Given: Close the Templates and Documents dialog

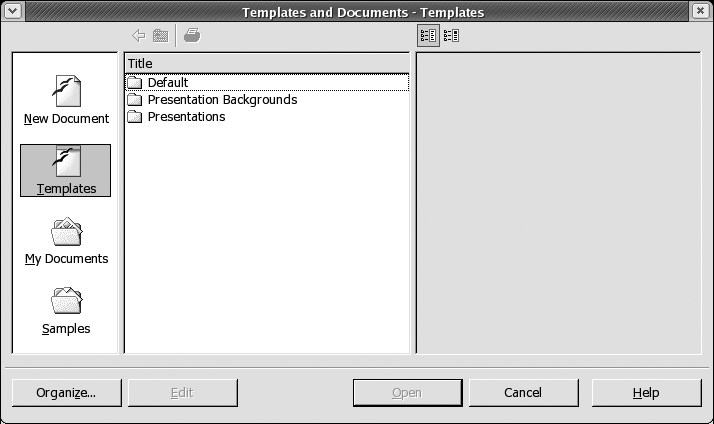Looking at the screenshot, I should tap(700, 11).
